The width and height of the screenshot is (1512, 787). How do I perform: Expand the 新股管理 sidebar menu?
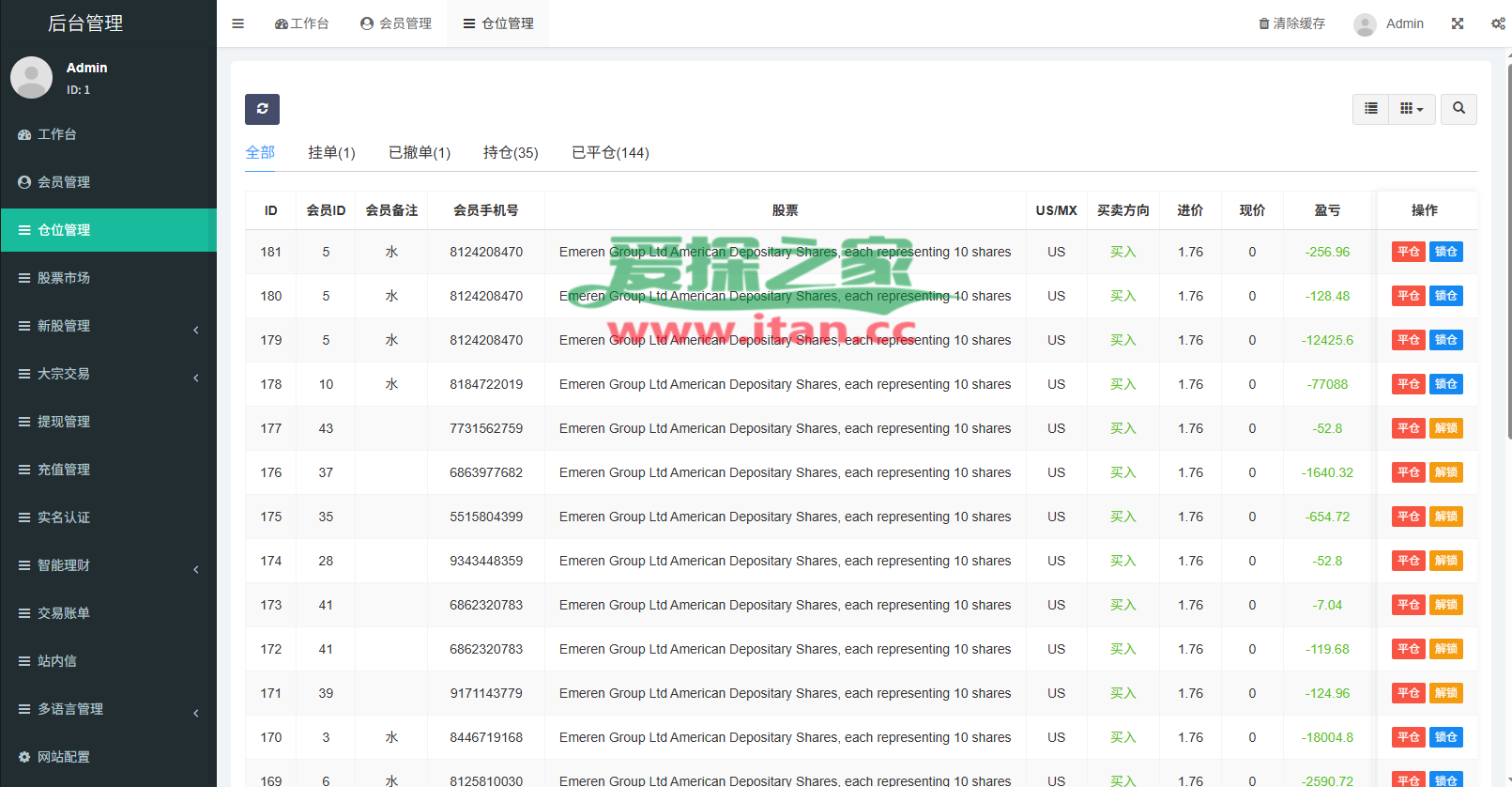click(x=108, y=326)
